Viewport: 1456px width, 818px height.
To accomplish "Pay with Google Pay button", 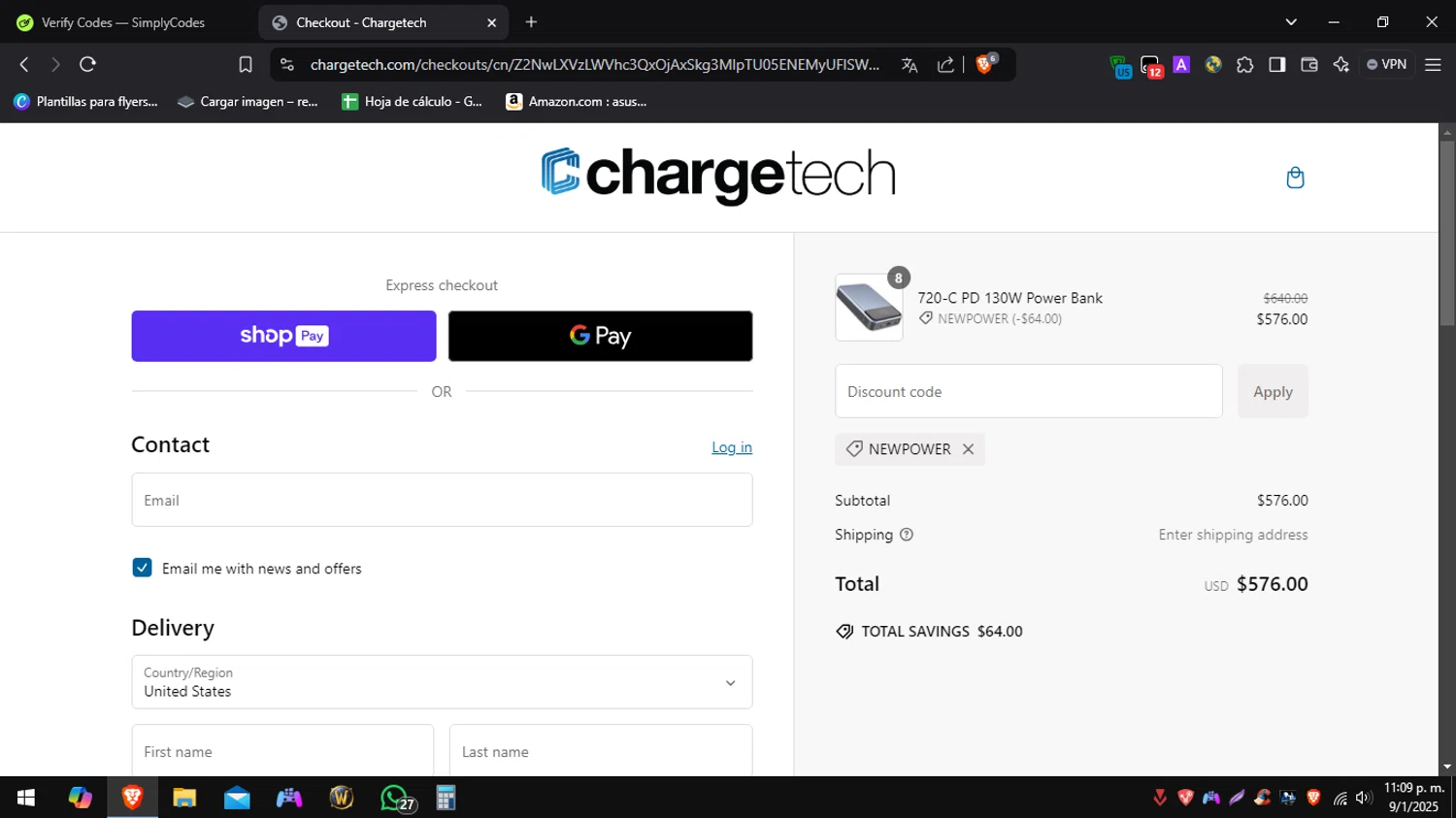I will coord(600,336).
